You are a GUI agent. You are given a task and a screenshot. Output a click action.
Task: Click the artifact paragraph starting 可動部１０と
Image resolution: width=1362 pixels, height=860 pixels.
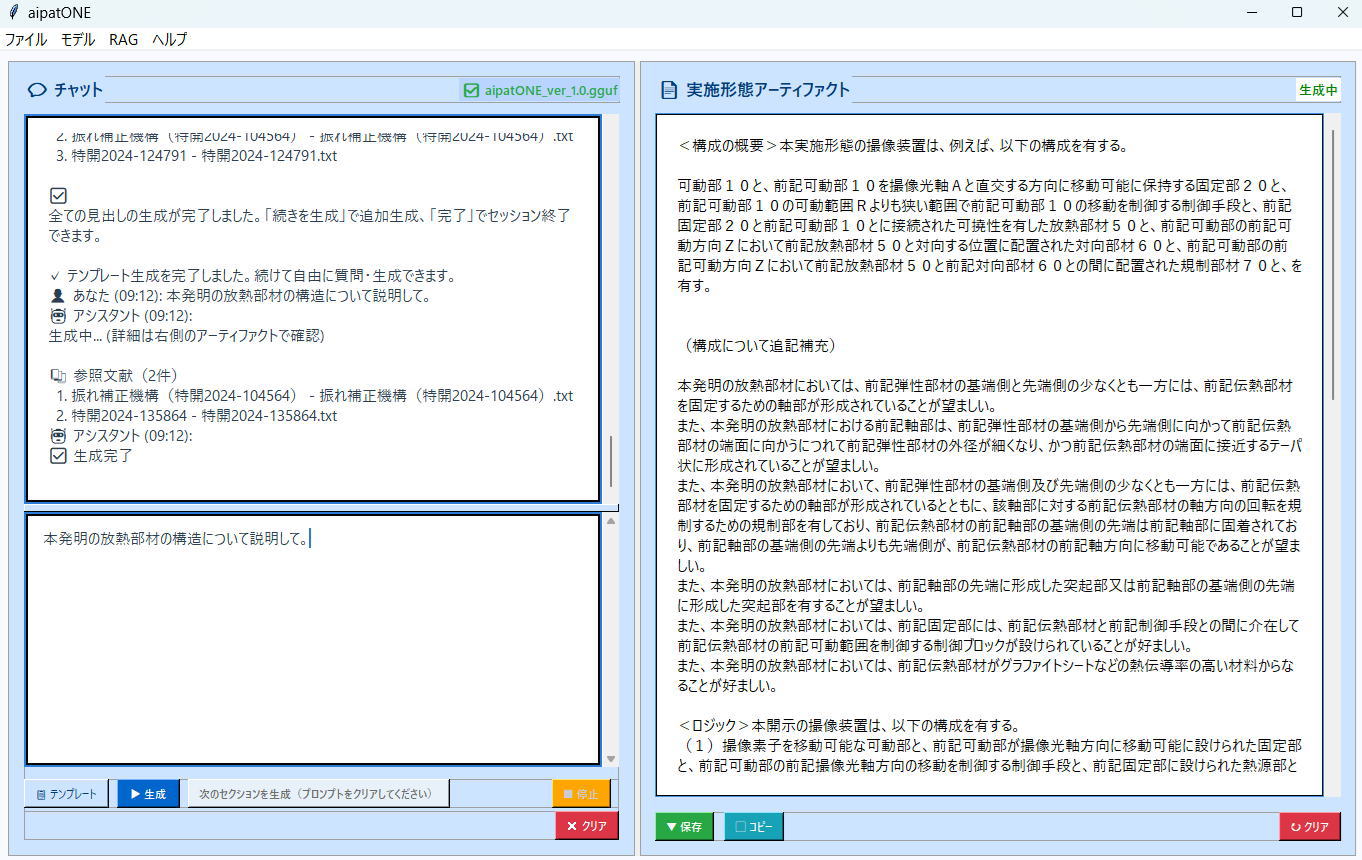tap(990, 236)
